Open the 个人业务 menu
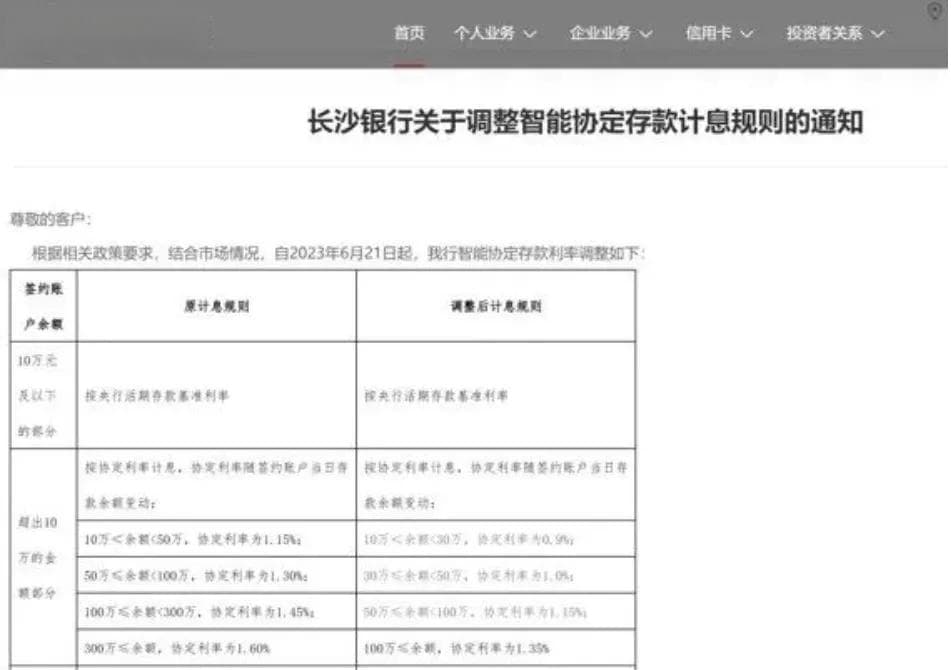 click(x=484, y=33)
